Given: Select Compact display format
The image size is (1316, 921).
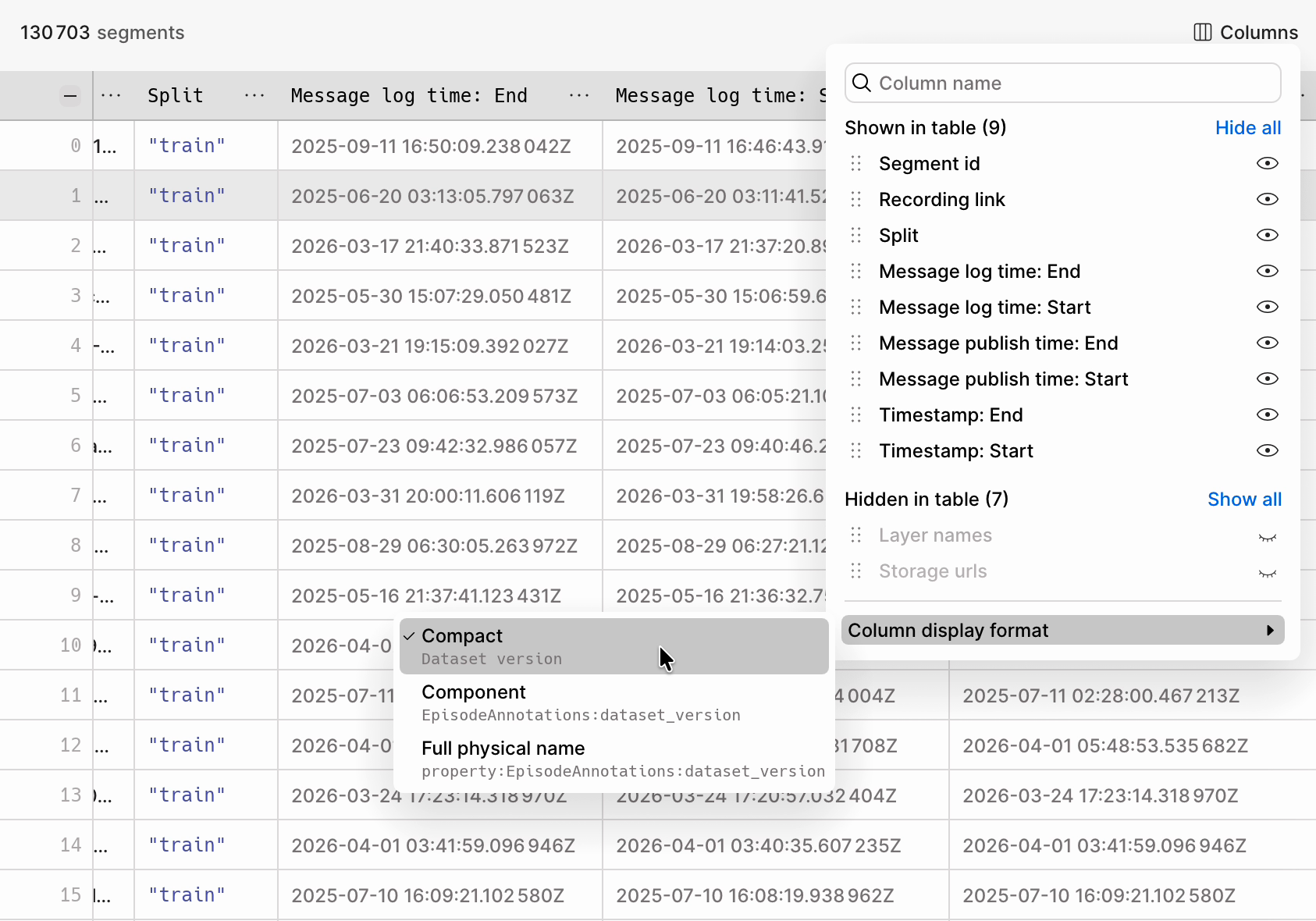Looking at the screenshot, I should [x=614, y=646].
